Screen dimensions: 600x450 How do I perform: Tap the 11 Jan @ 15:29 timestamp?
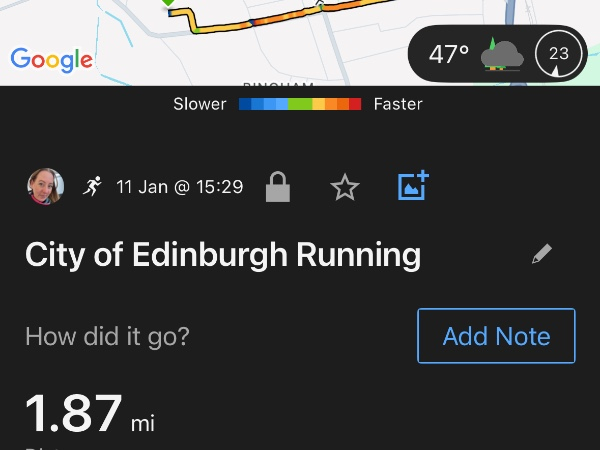(180, 187)
